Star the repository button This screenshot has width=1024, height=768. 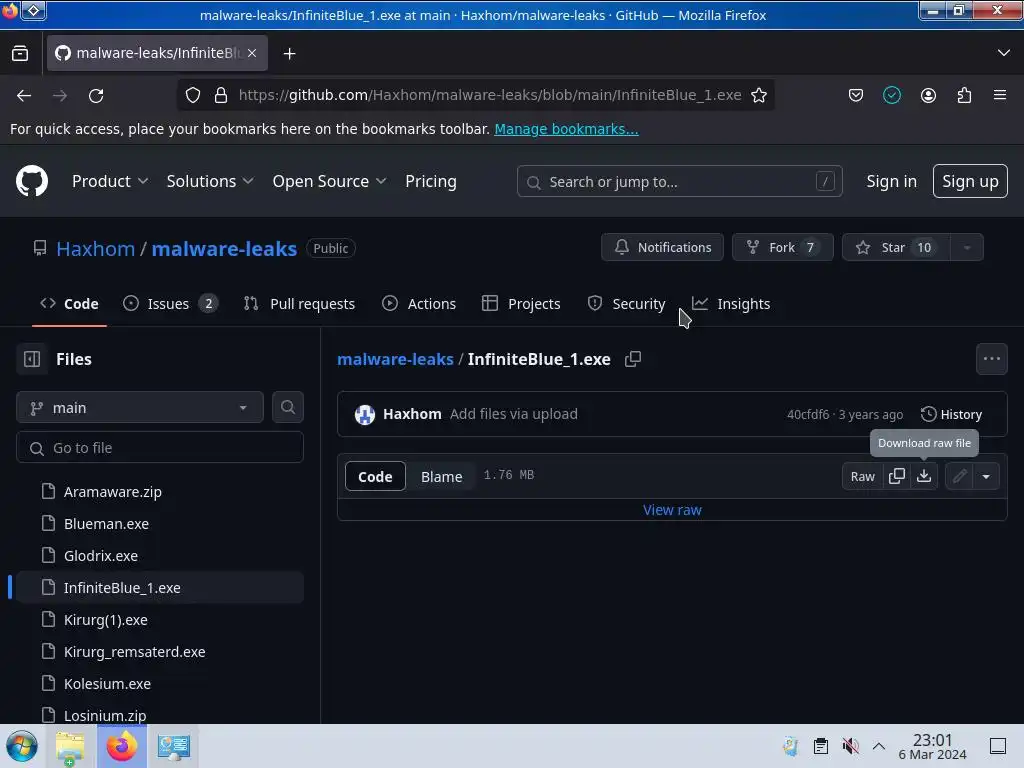pyautogui.click(x=896, y=248)
